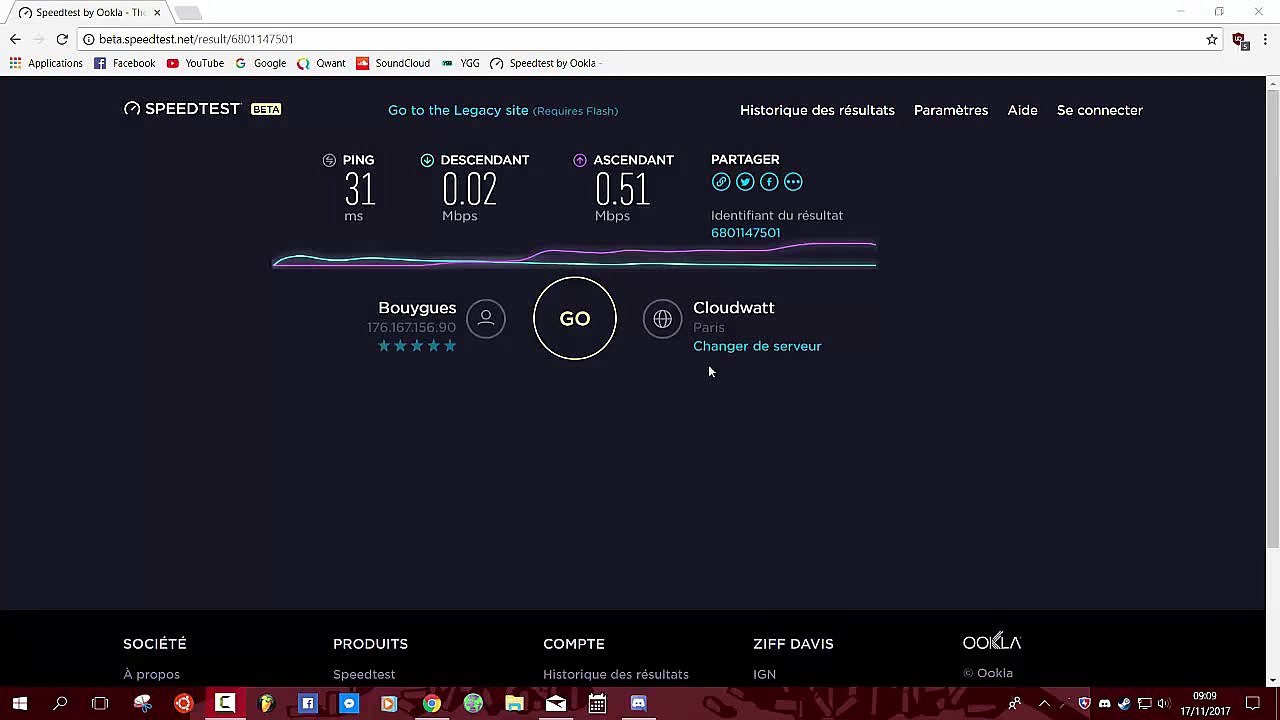
Task: Open more sharing options (three dots)
Action: [793, 182]
